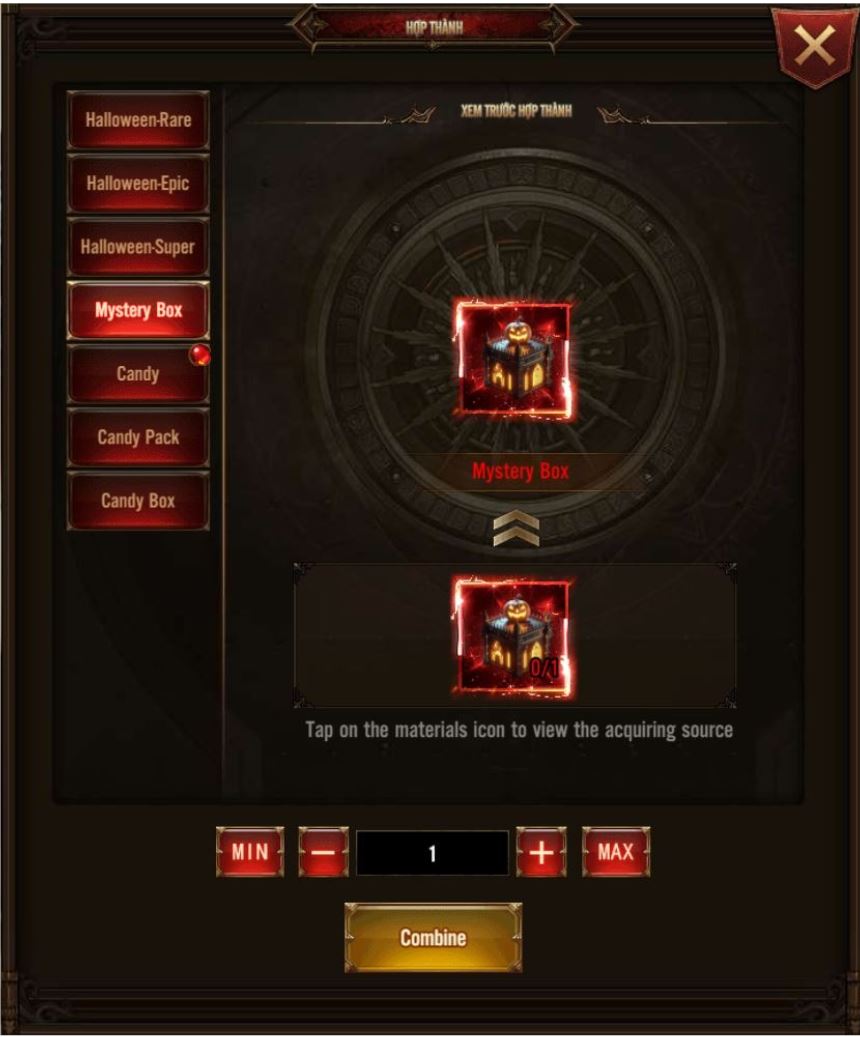Switch to the Halloween-Epic tab

(x=138, y=184)
